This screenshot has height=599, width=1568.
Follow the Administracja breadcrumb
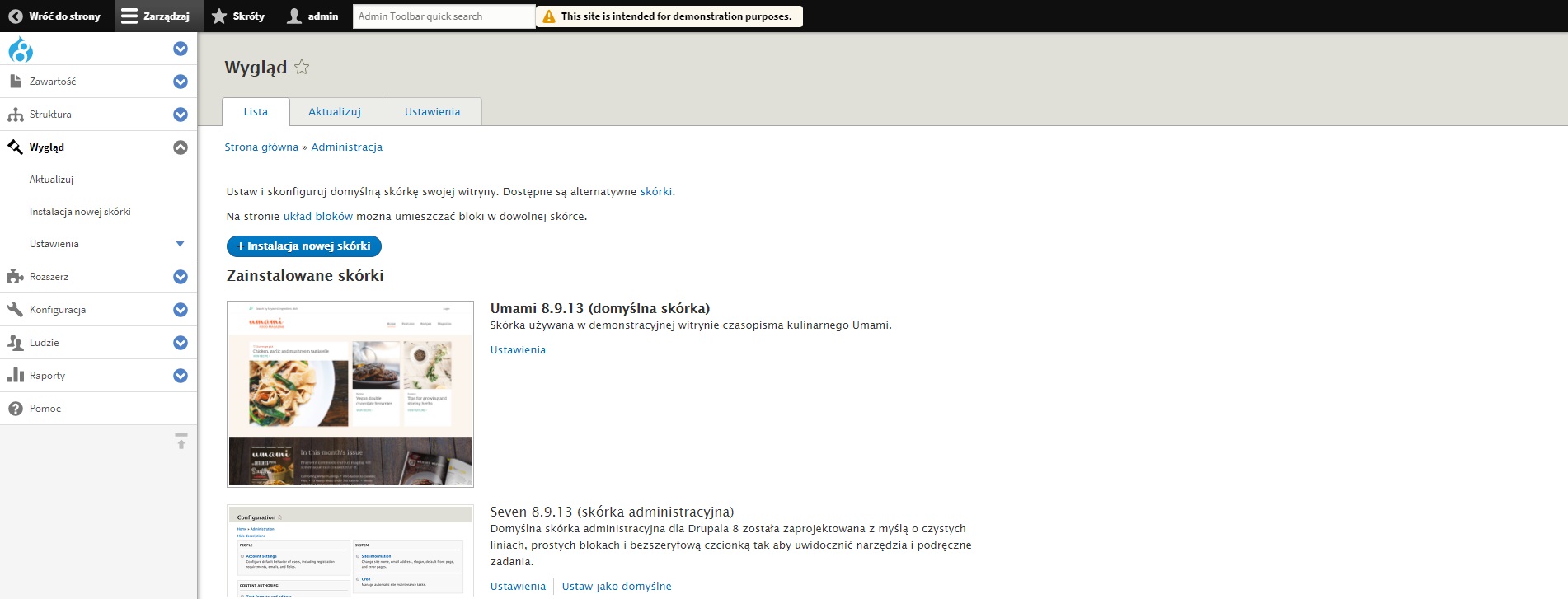(x=347, y=147)
